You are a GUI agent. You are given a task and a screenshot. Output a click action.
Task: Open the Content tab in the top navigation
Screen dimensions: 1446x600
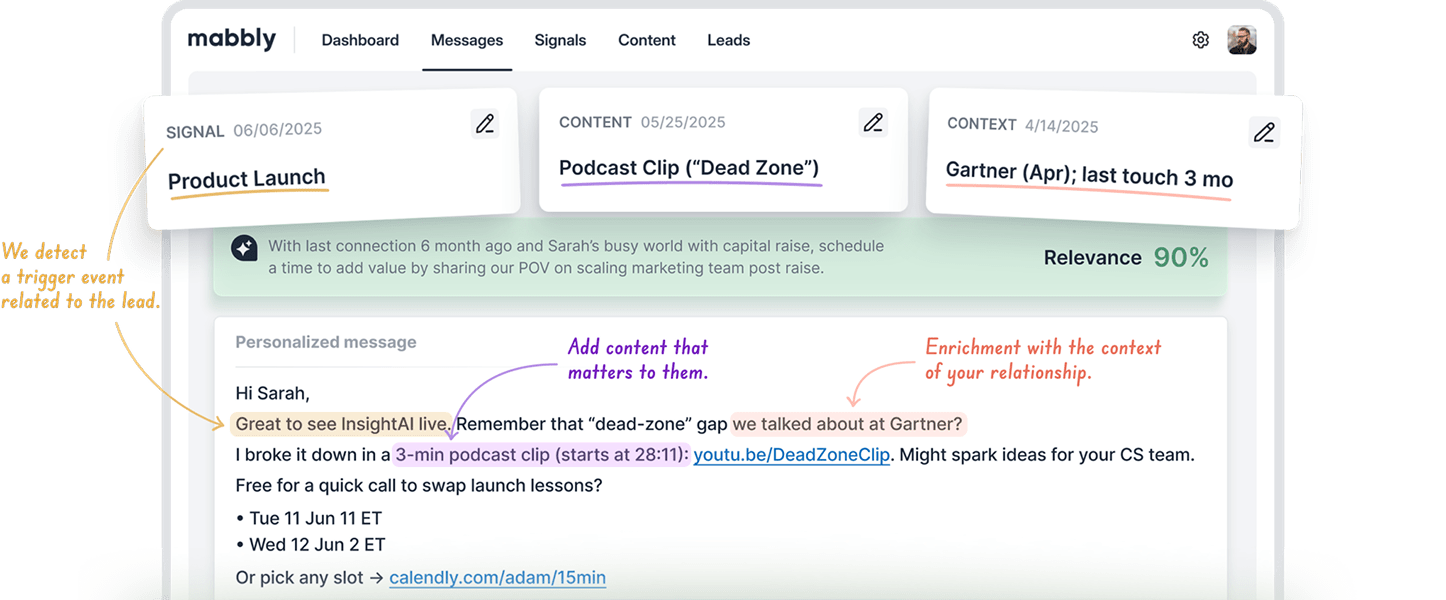point(647,41)
